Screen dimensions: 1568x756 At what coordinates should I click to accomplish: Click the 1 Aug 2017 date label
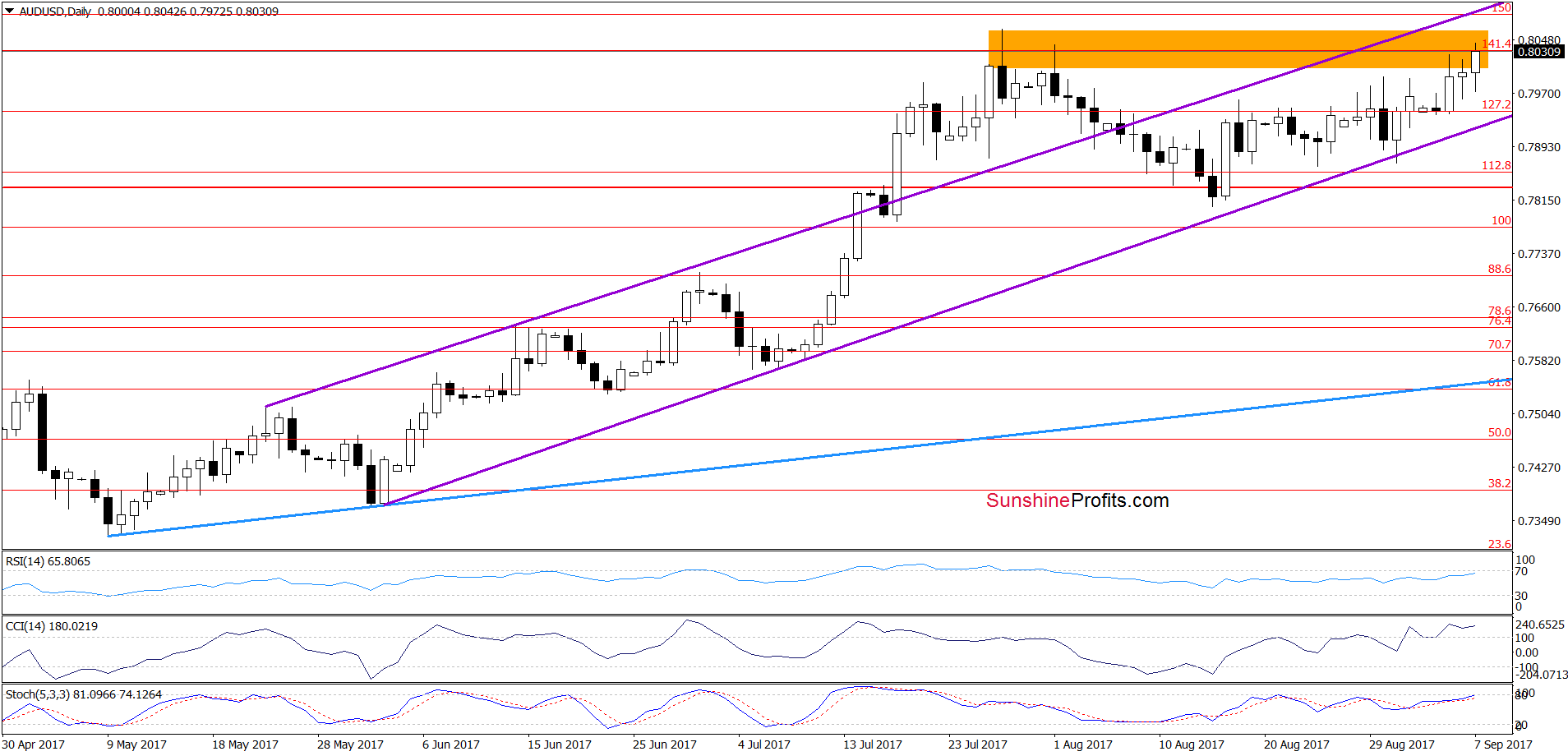[1083, 744]
